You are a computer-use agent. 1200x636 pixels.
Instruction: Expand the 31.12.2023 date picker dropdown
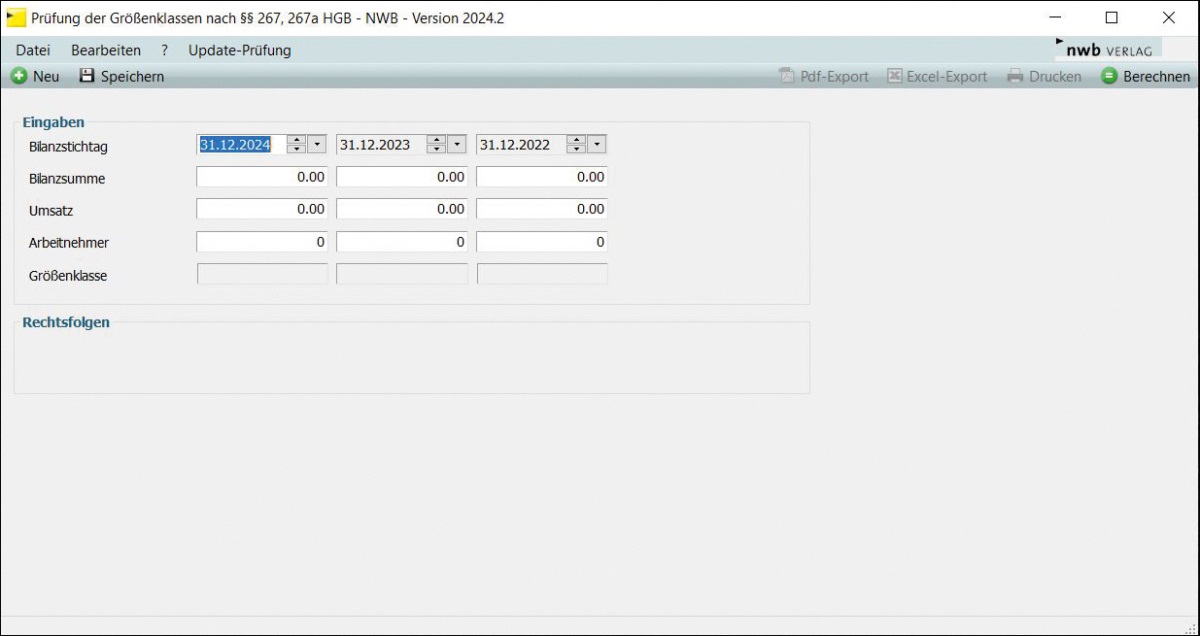pyautogui.click(x=457, y=145)
